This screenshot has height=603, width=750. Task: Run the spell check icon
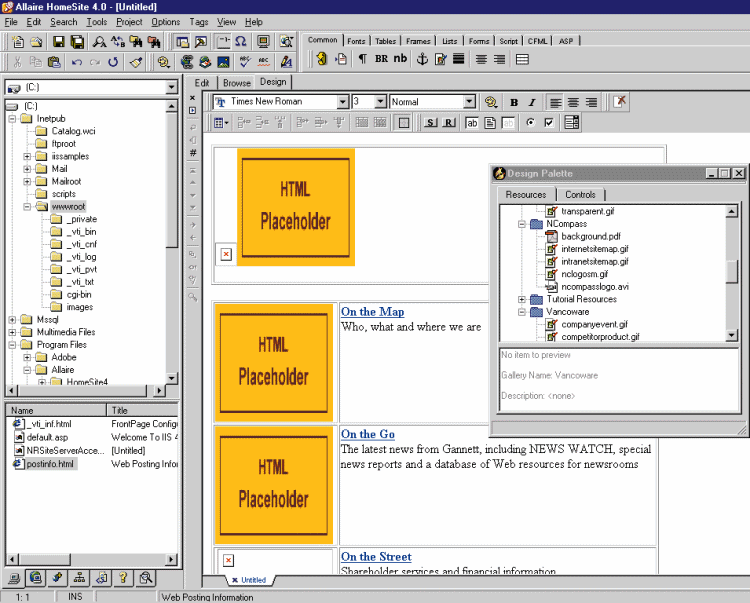pos(245,62)
